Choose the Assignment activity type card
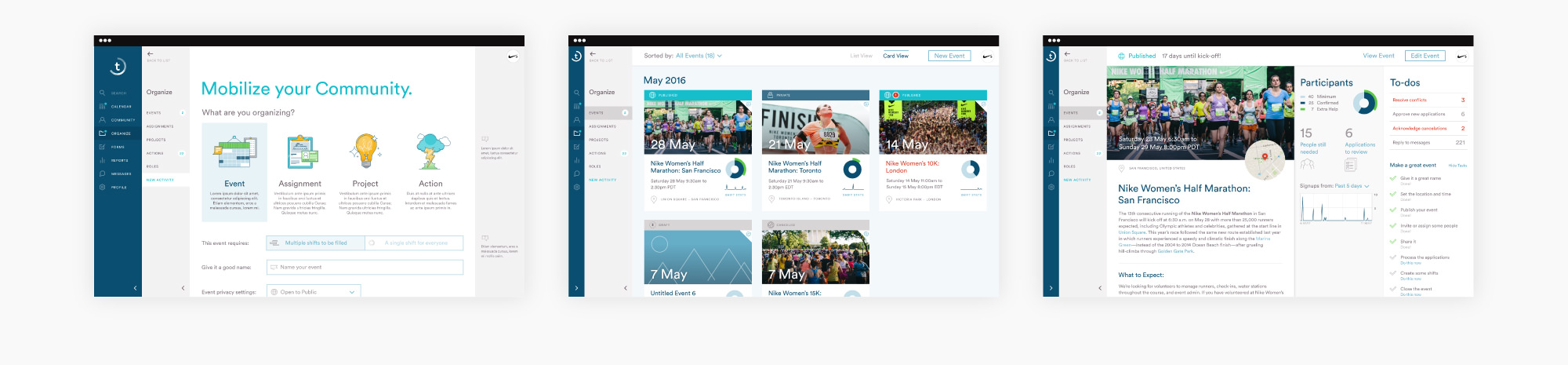1568x365 pixels. point(299,173)
